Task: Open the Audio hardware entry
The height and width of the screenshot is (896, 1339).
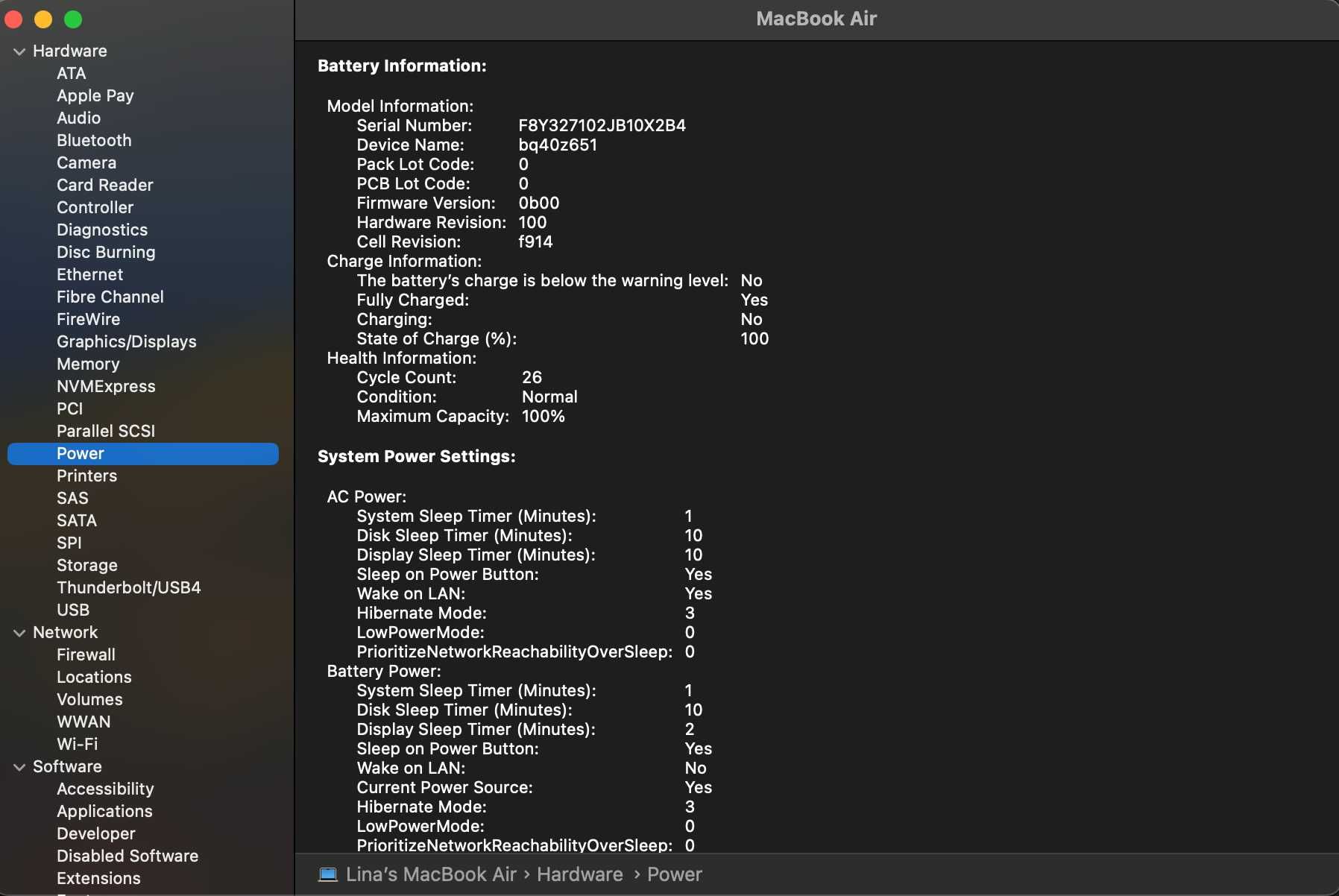Action: 79,118
